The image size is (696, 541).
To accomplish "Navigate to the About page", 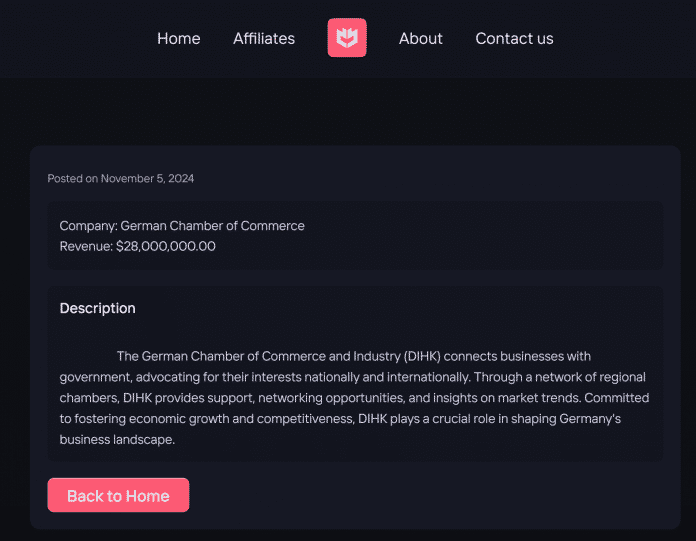I will [420, 39].
